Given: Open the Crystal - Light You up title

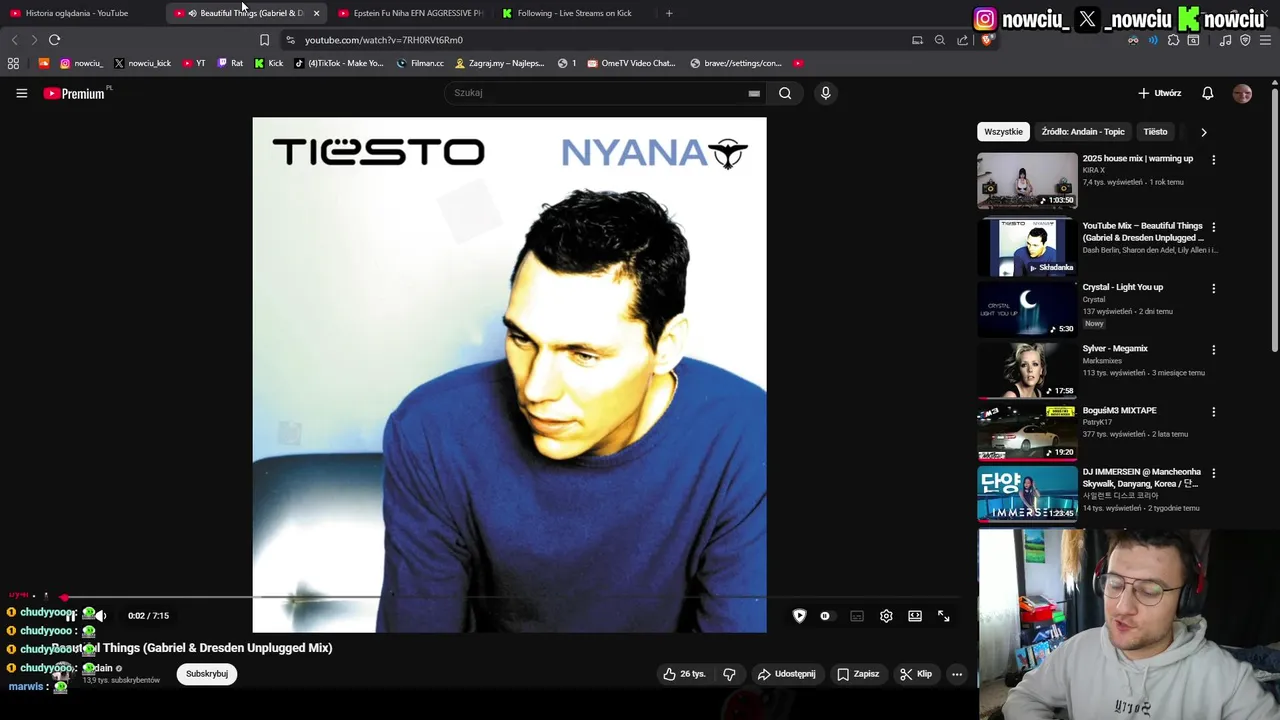Looking at the screenshot, I should [x=1122, y=287].
